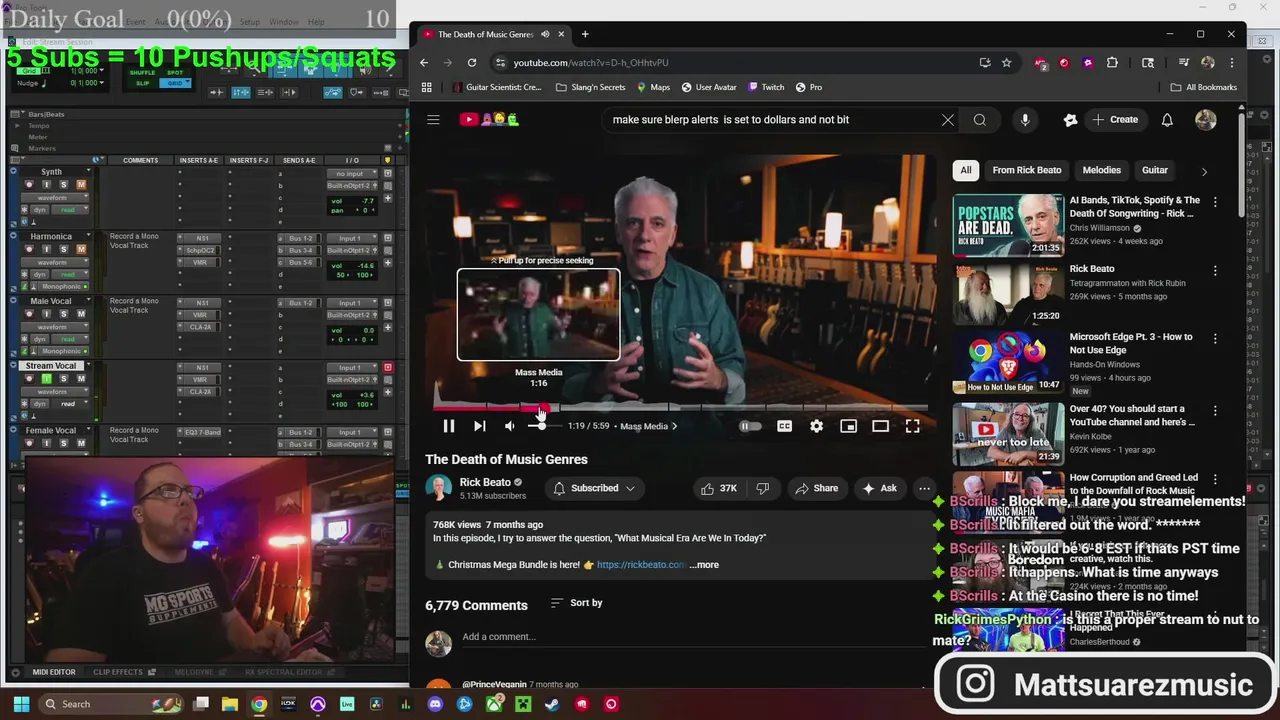Pause the YouTube video
Screen dimensions: 1280x720
click(449, 426)
